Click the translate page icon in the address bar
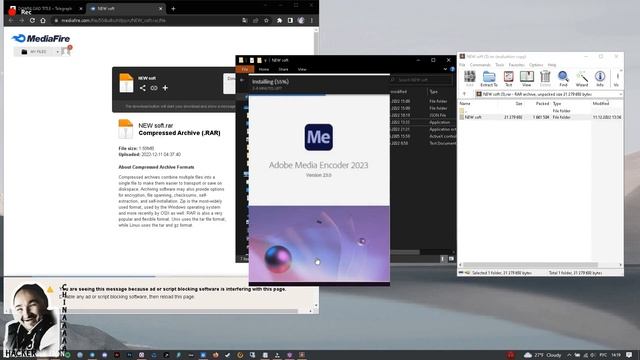This screenshot has height=360, width=640. coord(244,20)
